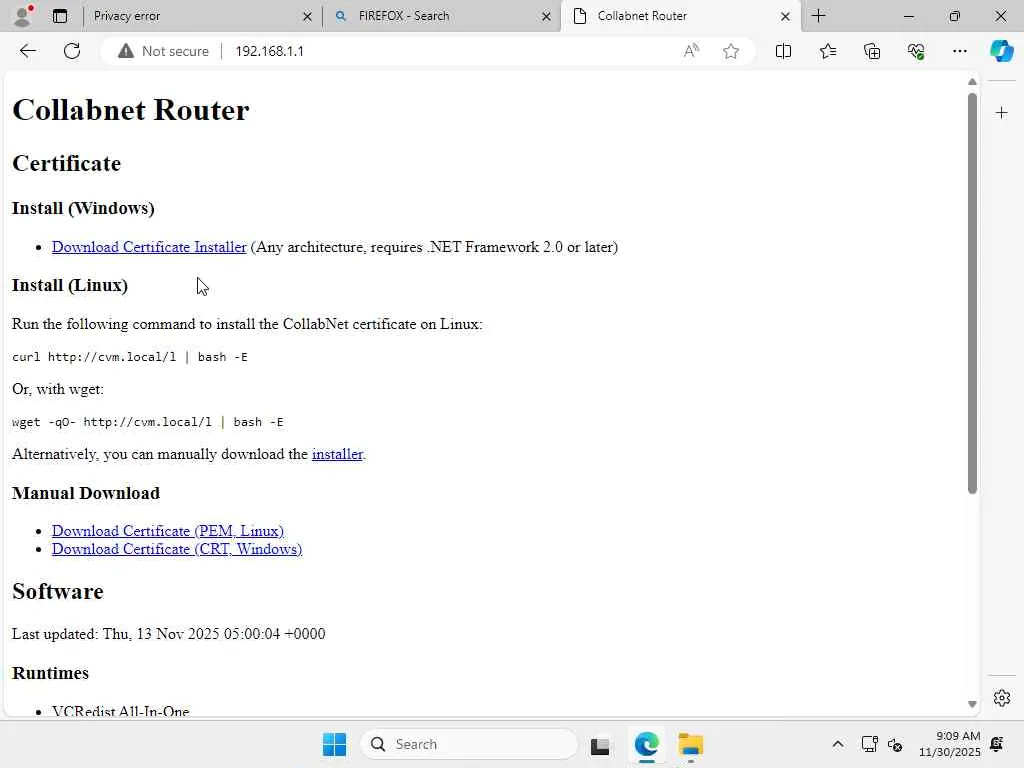Open the Windows Start menu

(x=334, y=744)
